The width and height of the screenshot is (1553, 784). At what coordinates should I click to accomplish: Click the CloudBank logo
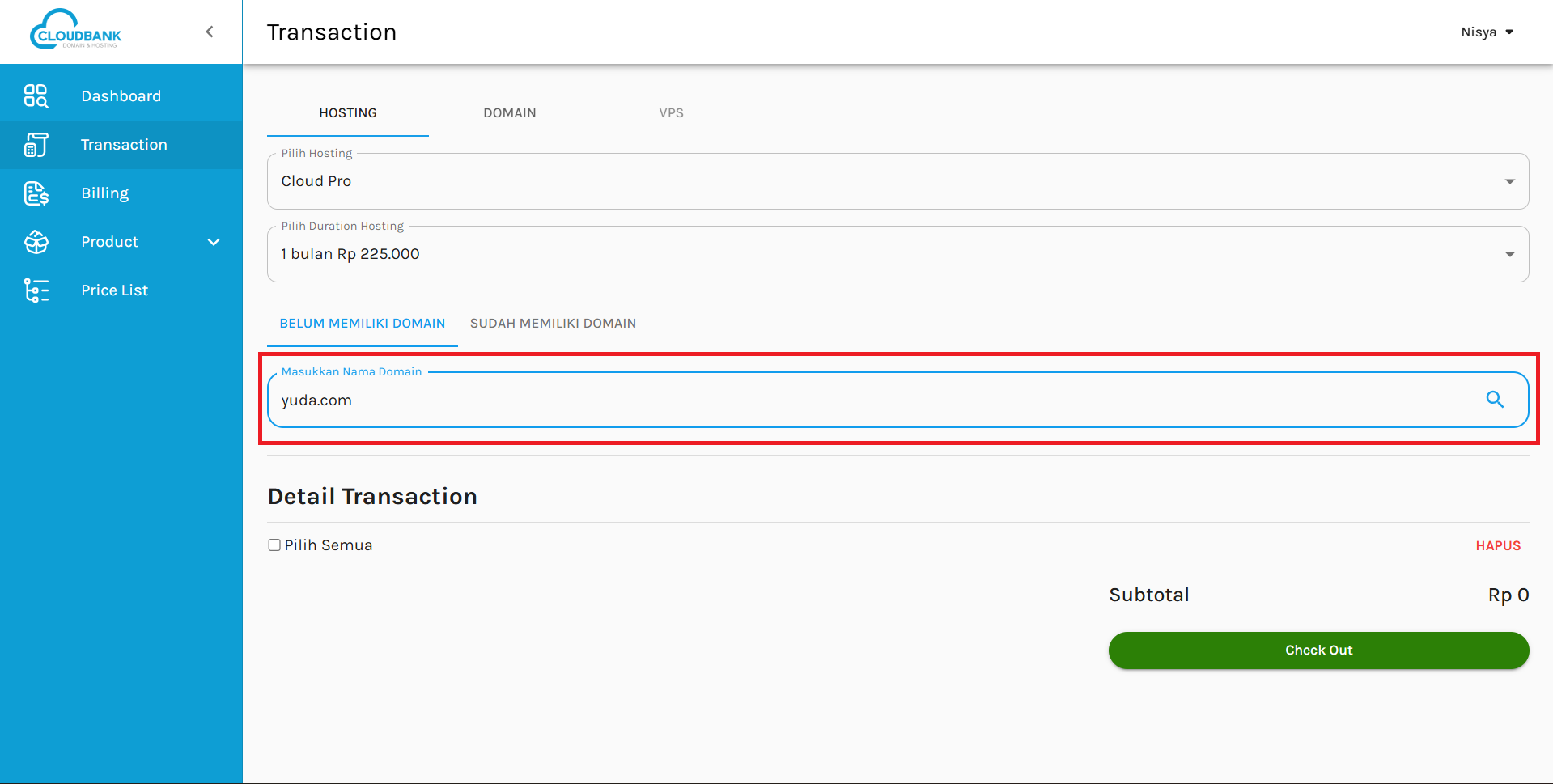pos(75,31)
